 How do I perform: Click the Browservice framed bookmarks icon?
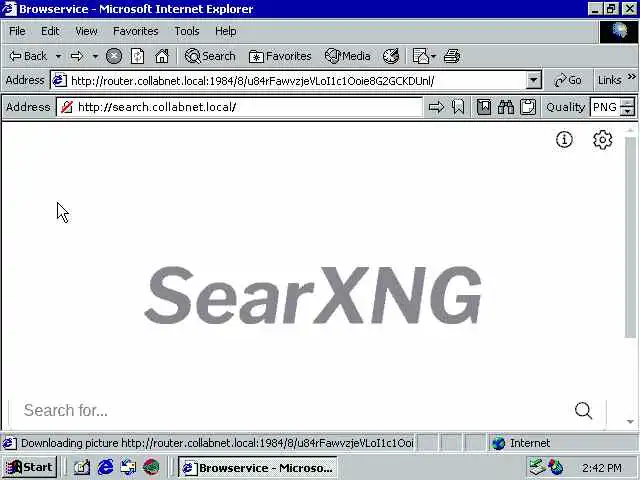(x=484, y=107)
